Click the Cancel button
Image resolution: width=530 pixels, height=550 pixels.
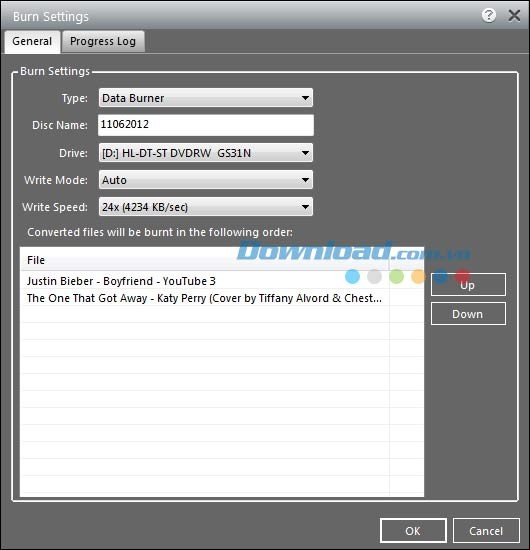(486, 531)
